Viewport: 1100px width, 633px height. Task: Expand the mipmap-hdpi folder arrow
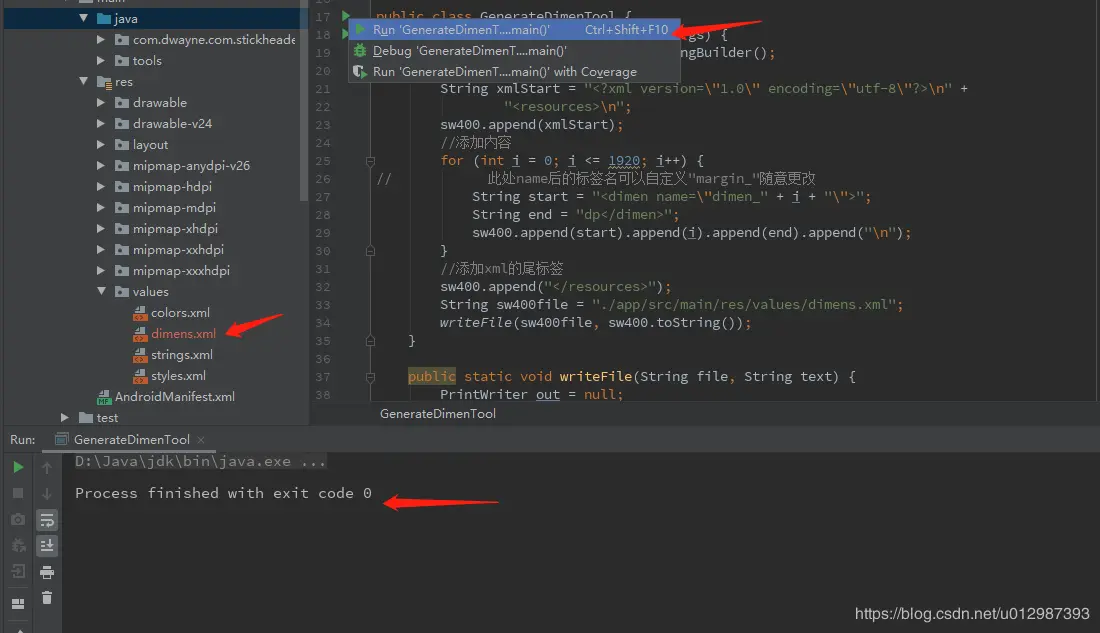click(101, 187)
